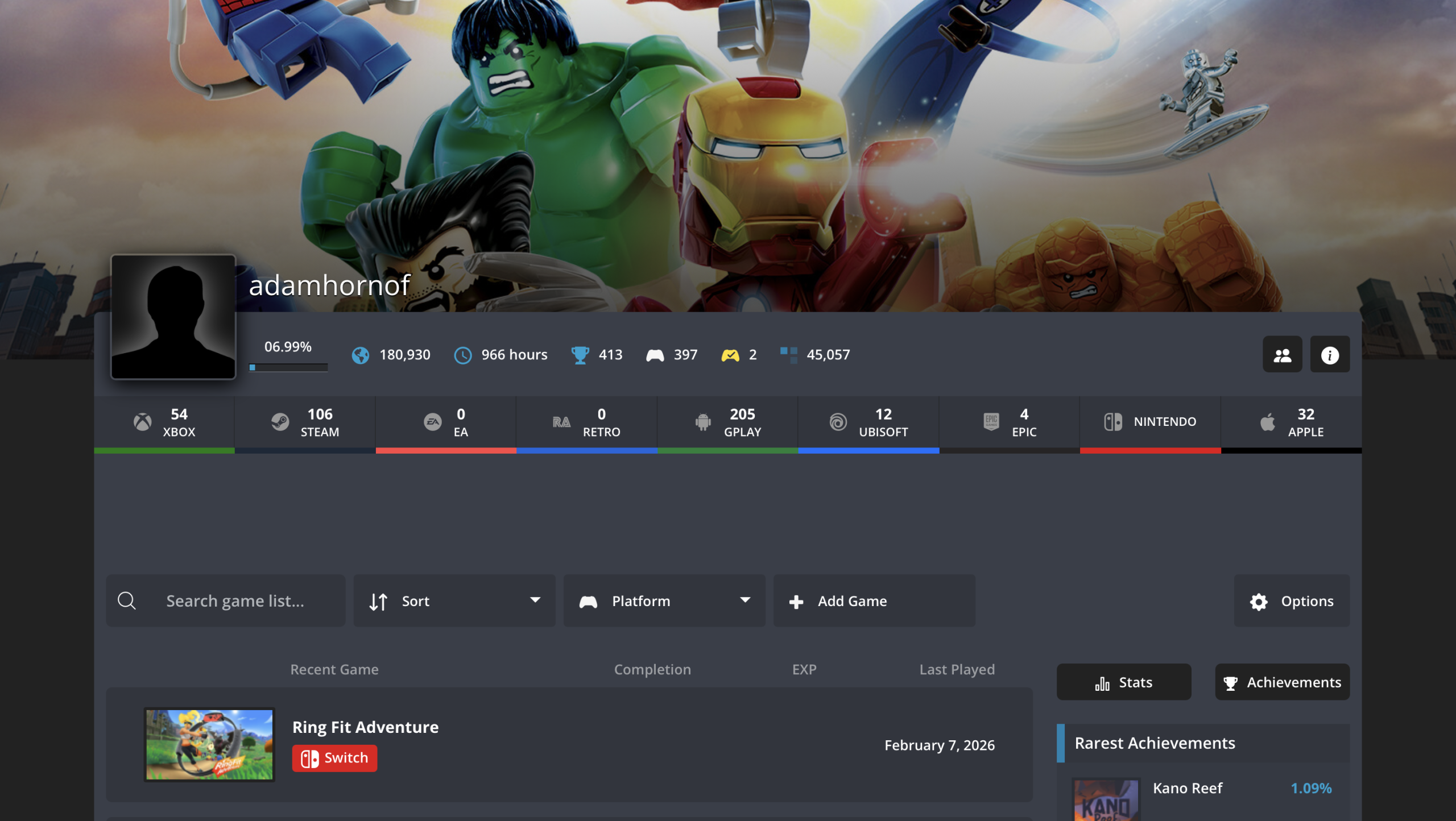Viewport: 1456px width, 821px height.
Task: Select the Nintendo platform tab
Action: (x=1150, y=422)
